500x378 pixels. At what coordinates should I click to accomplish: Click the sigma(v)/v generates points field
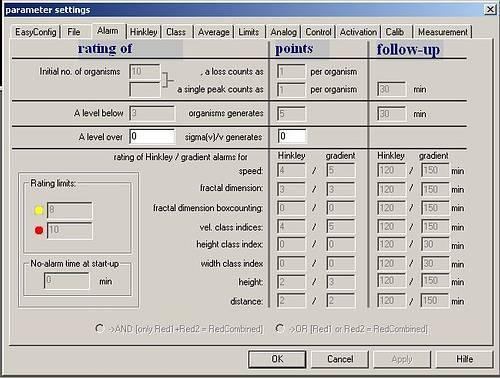pos(292,136)
